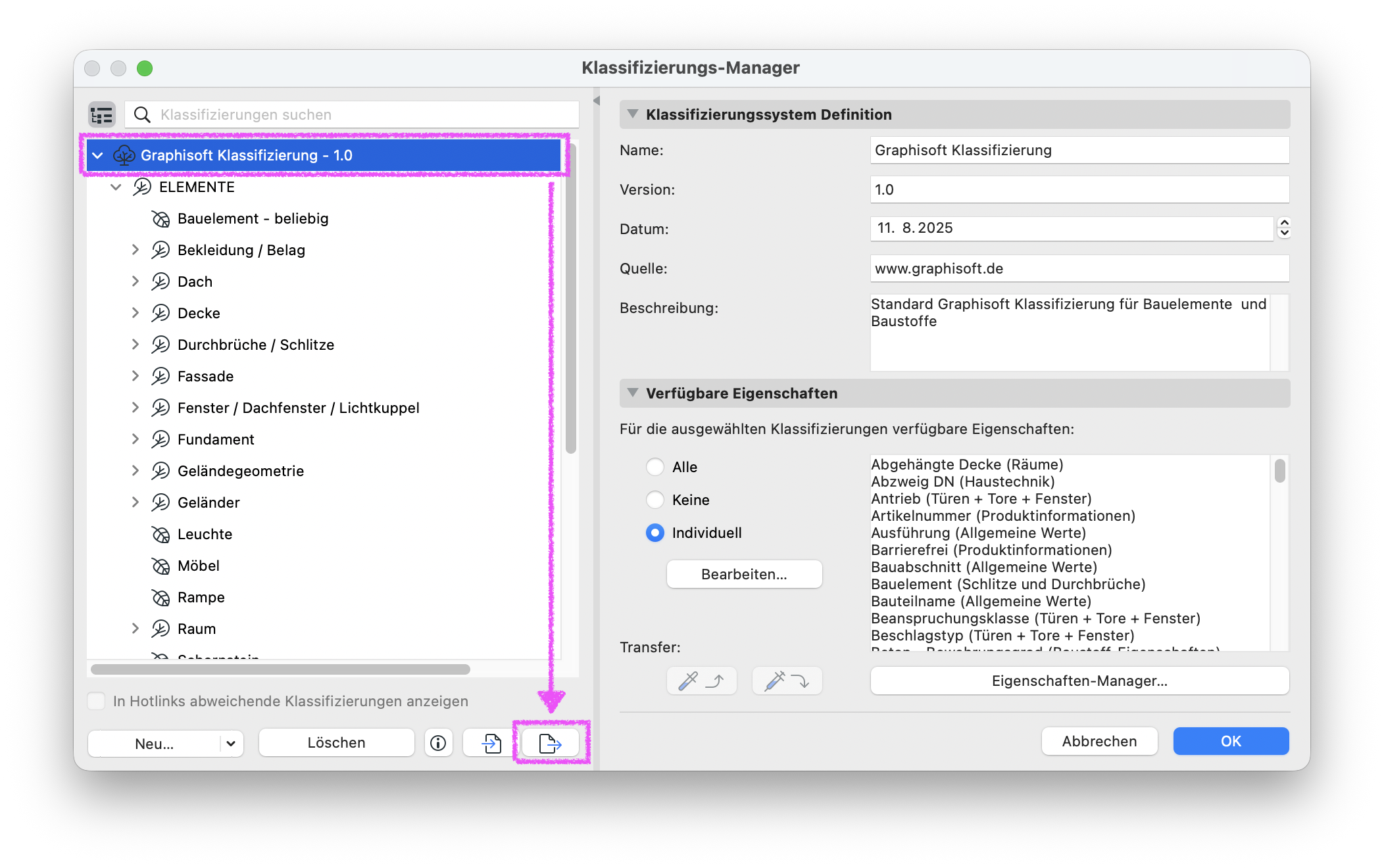Collapse Graphisoft Klassifizierung - 1.0 node
Screen dimensions: 1384x868
(x=98, y=156)
